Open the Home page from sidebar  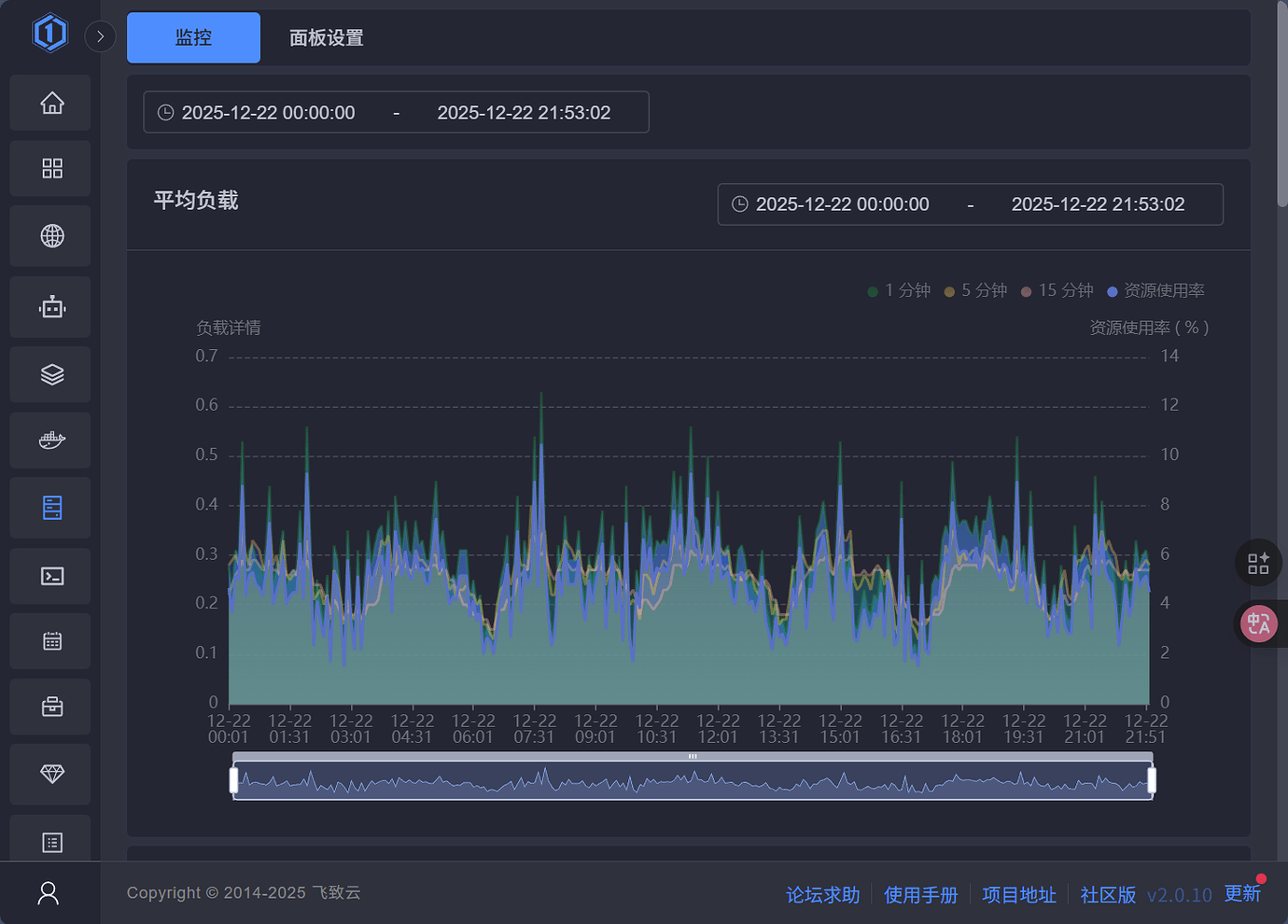(x=52, y=103)
